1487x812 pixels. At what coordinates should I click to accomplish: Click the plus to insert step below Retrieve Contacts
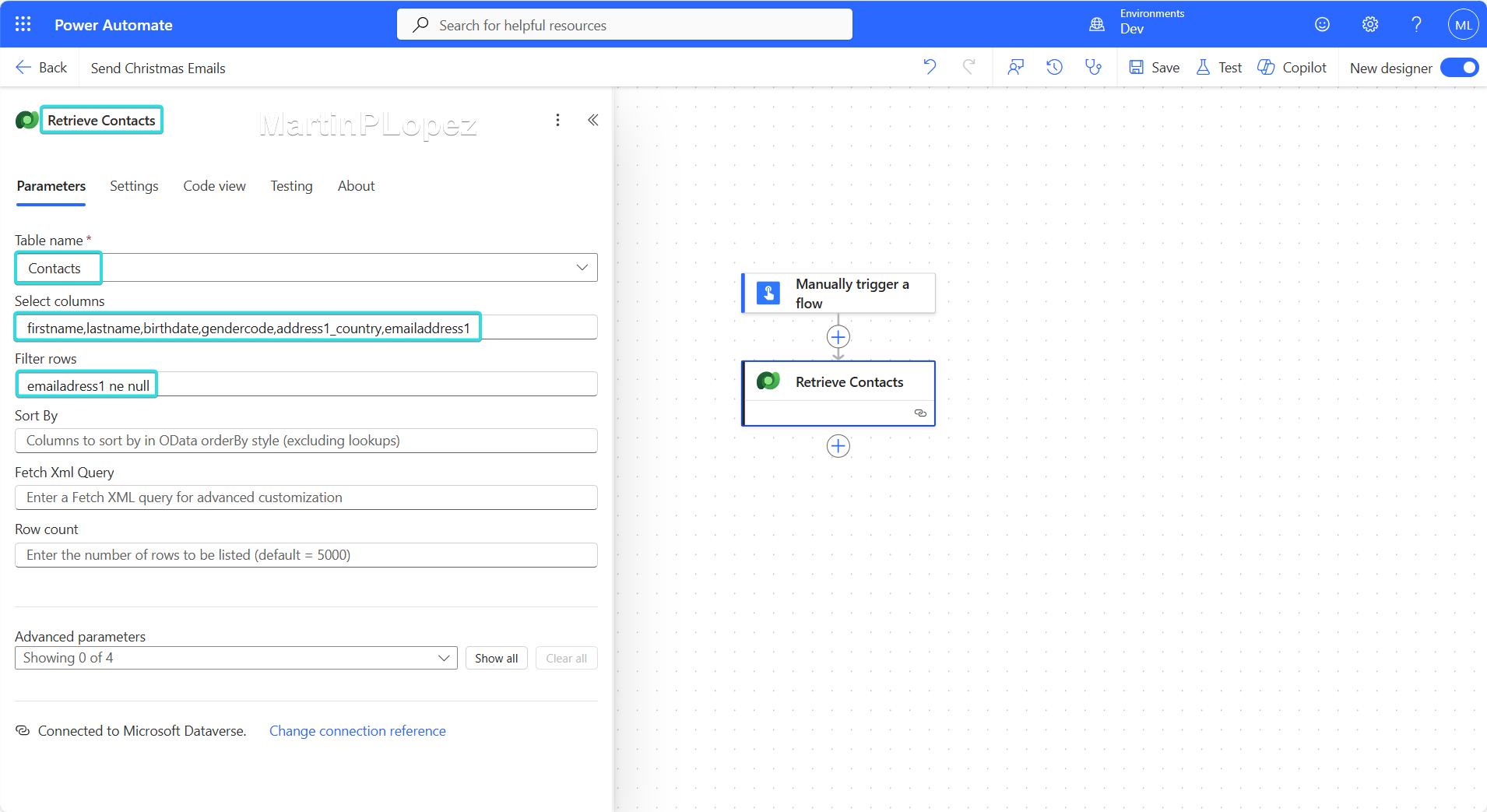tap(838, 445)
